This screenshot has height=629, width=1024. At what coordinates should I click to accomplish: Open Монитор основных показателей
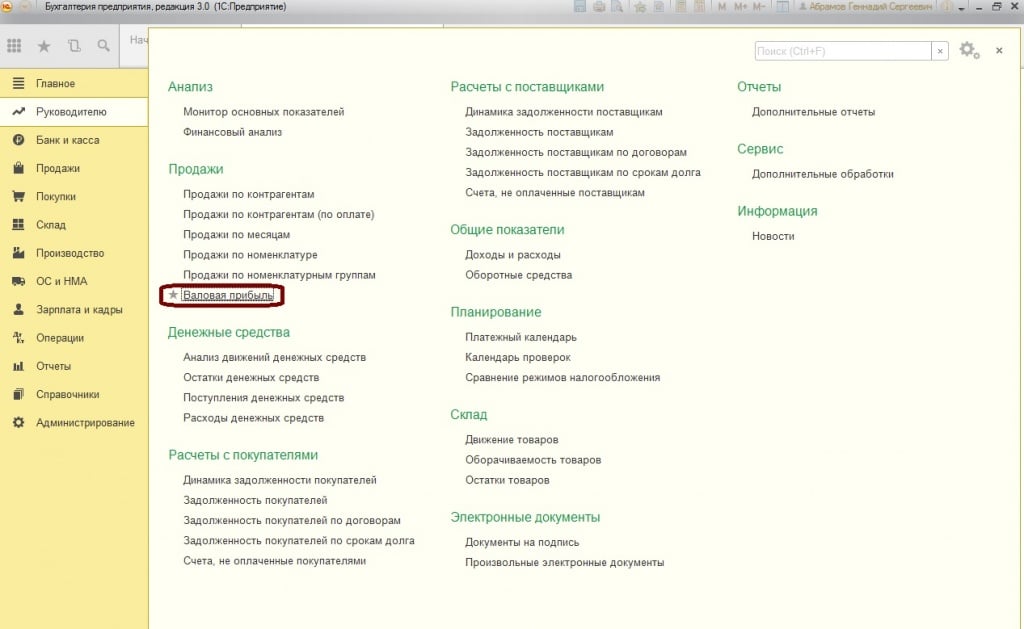[x=263, y=112]
